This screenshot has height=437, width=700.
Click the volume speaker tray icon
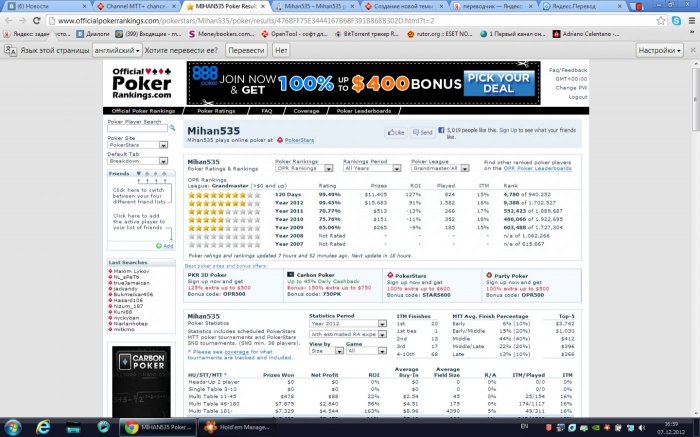coord(642,428)
